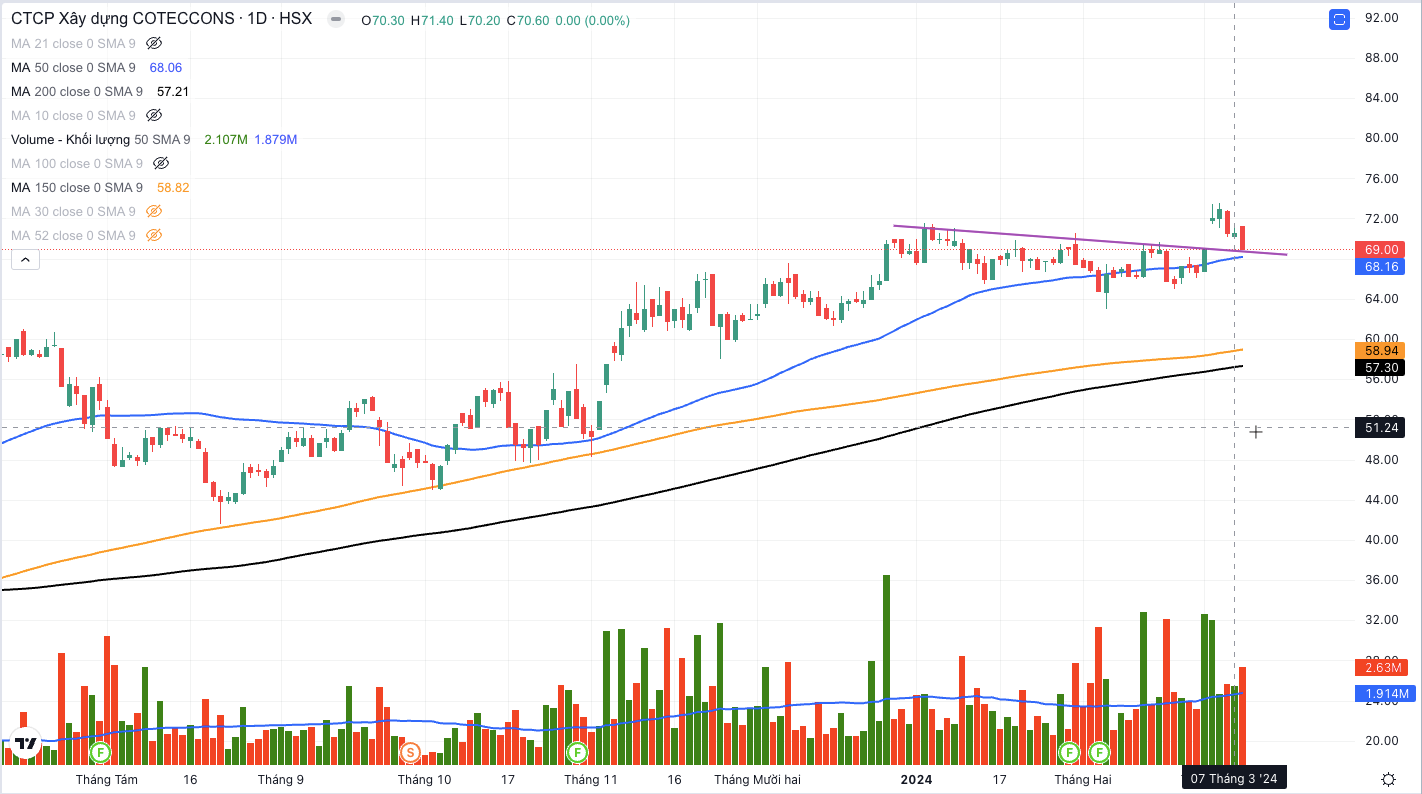Toggle orange eye icon for MA 30

tap(153, 211)
